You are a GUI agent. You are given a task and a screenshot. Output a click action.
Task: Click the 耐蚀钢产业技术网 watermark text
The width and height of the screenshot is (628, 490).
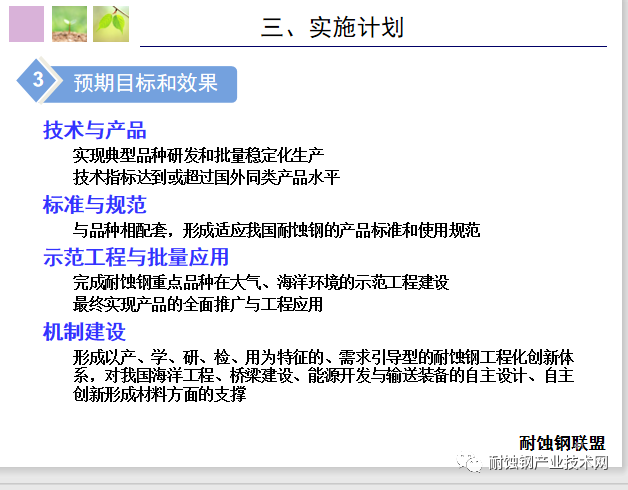point(548,462)
